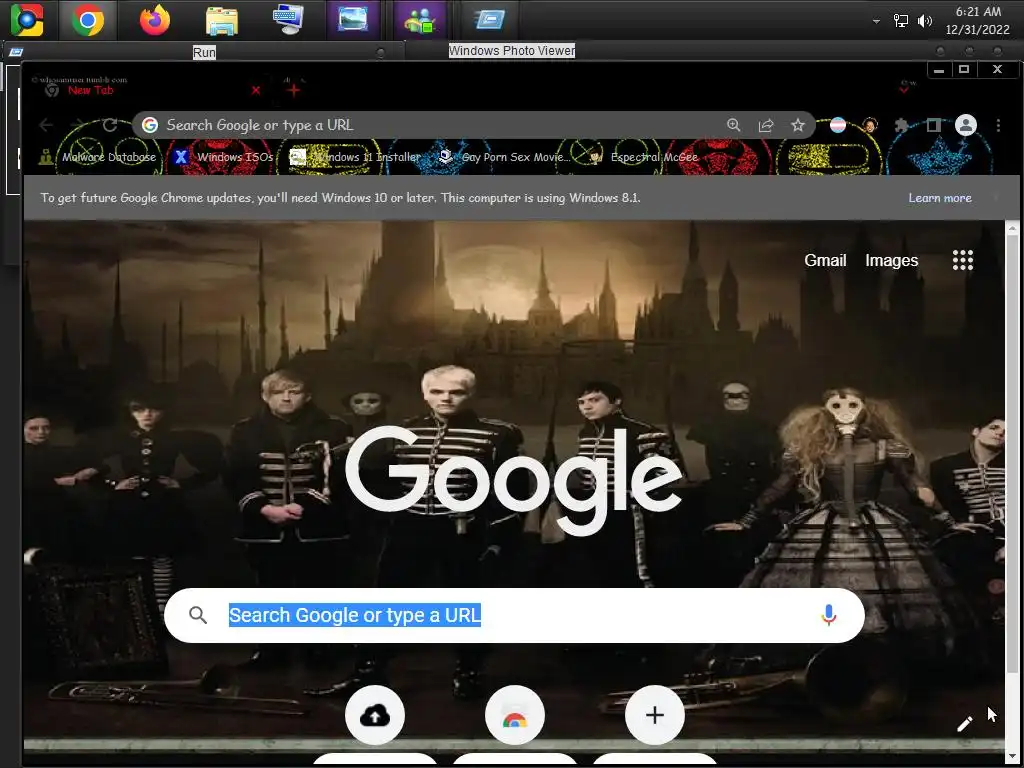The image size is (1024, 768).
Task: Open the network tray icon
Action: (901, 21)
